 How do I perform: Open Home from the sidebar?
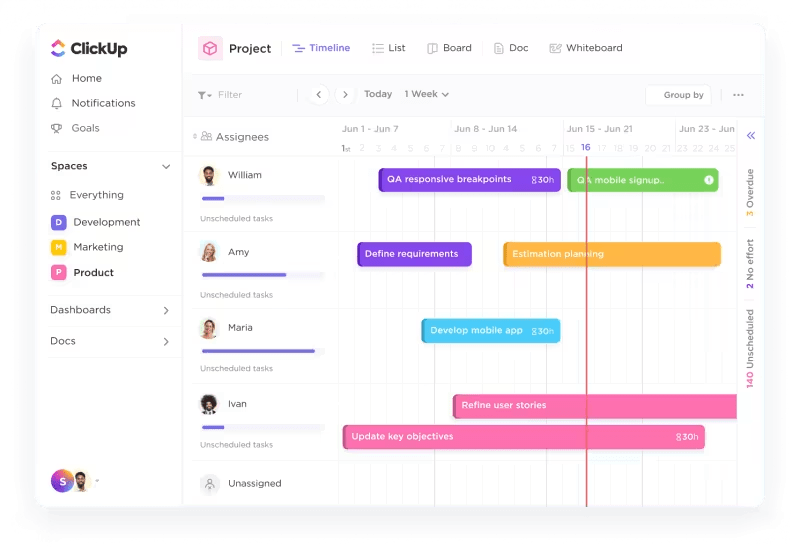pyautogui.click(x=76, y=79)
